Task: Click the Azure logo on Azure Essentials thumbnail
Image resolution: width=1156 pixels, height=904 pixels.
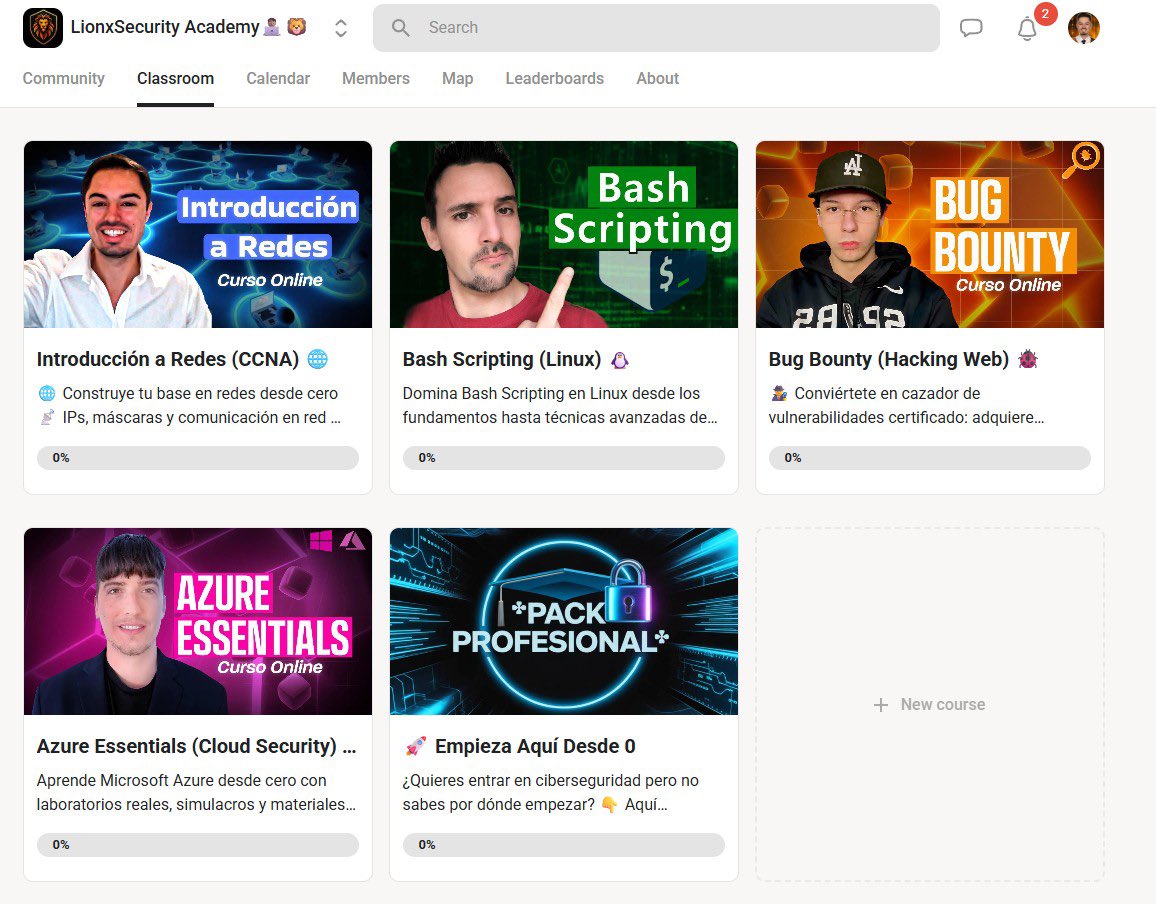Action: click(352, 541)
